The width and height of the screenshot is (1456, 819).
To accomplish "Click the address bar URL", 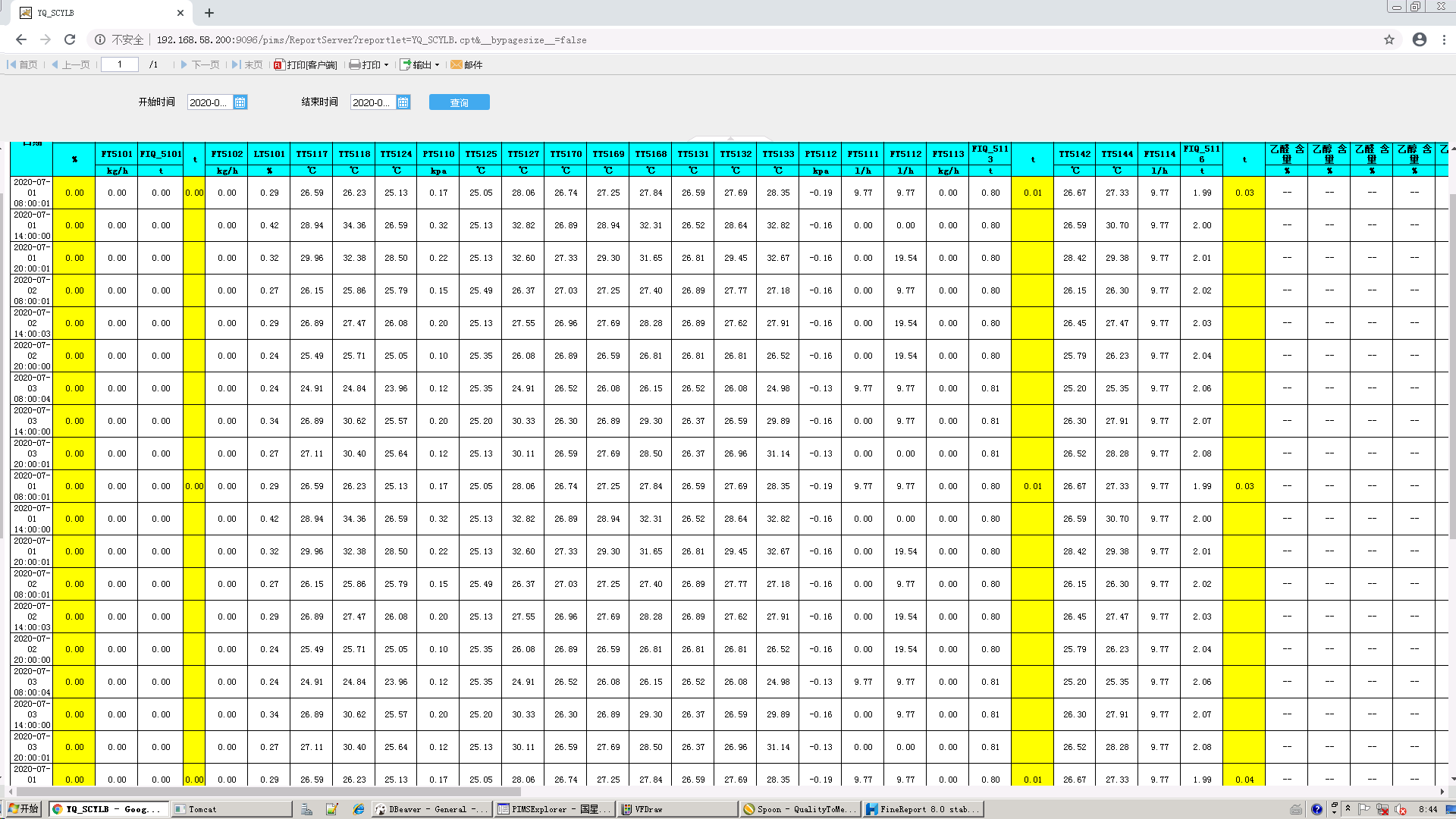I will coord(372,39).
